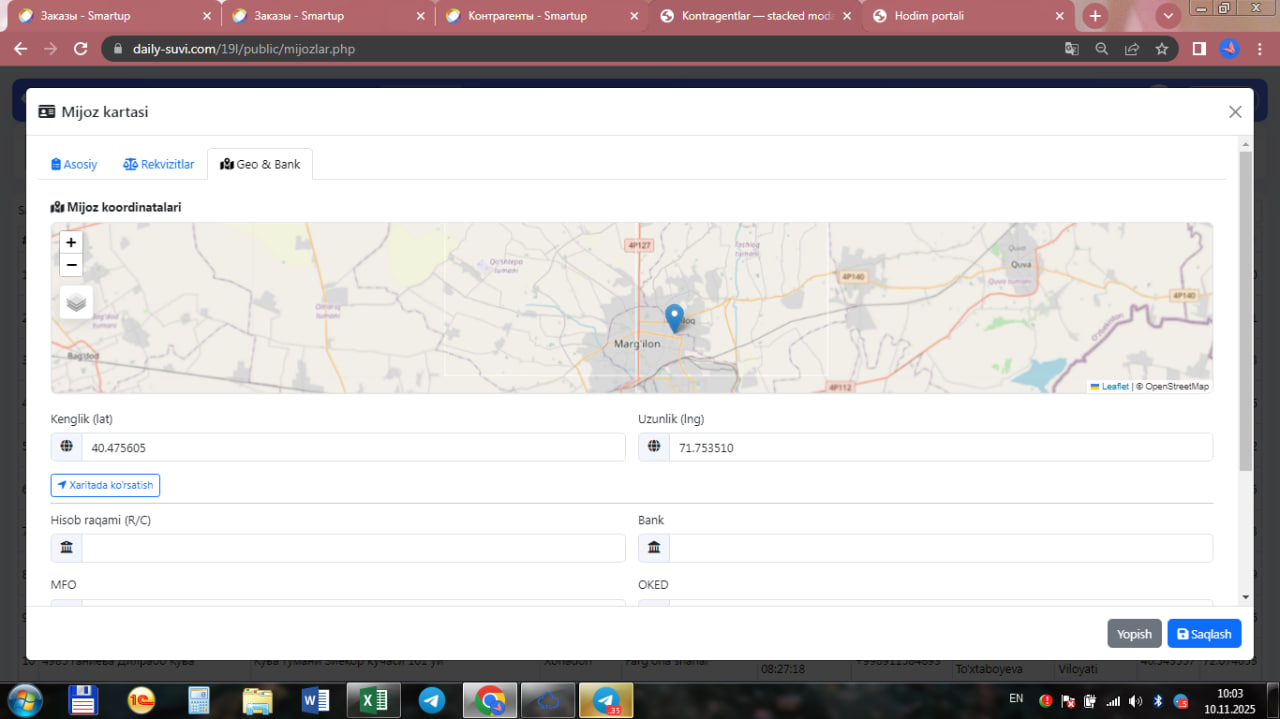This screenshot has height=719, width=1280.
Task: Open the Rekvizitlar tab
Action: [x=159, y=164]
